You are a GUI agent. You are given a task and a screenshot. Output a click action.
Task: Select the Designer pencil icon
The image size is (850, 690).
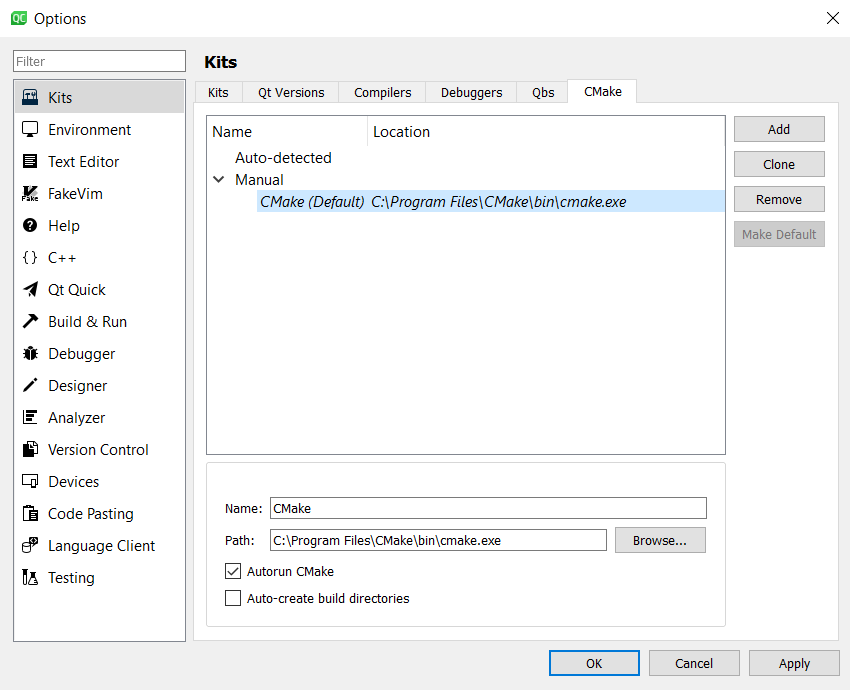tap(30, 385)
